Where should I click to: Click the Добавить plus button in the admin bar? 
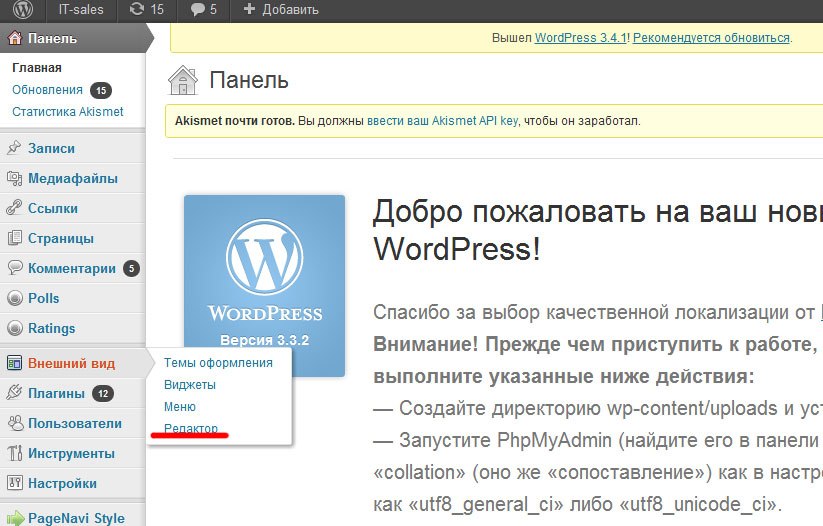point(281,9)
